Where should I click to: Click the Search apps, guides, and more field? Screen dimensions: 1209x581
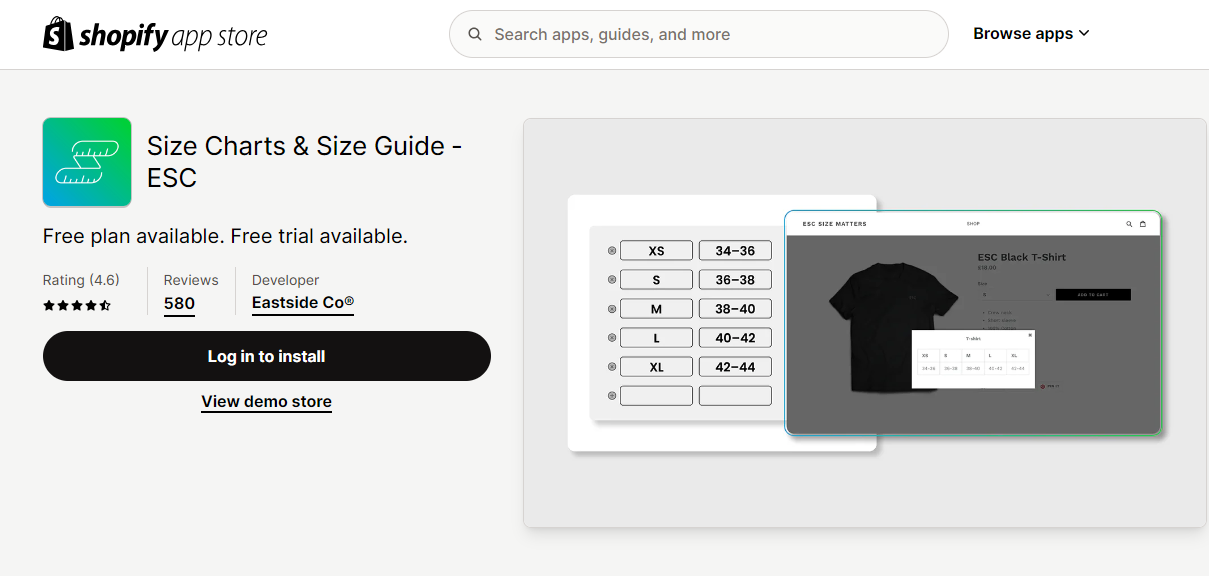coord(698,33)
